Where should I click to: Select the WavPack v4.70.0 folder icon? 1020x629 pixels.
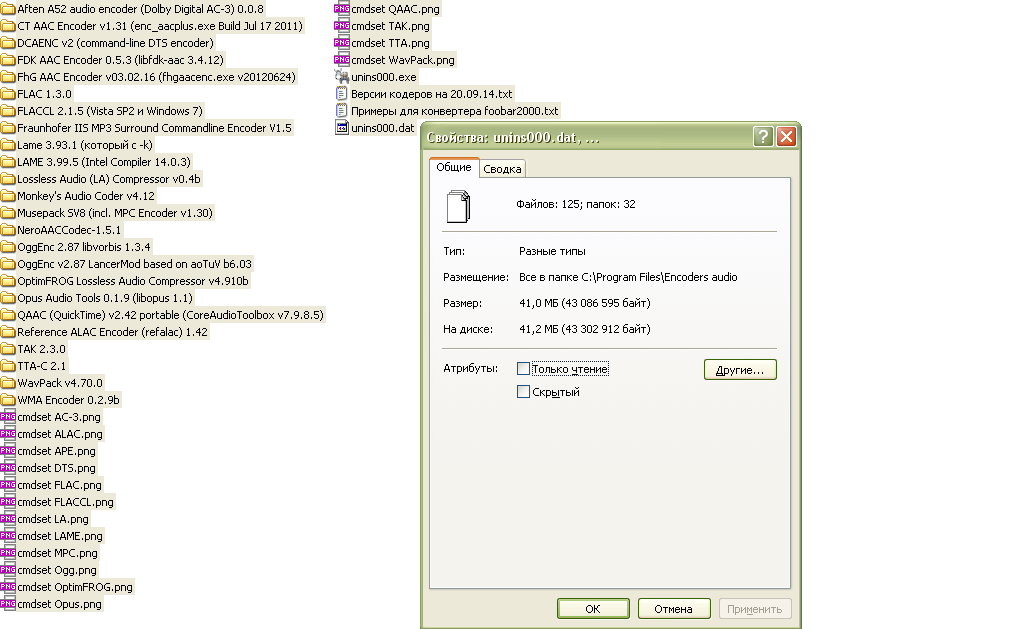(8, 383)
